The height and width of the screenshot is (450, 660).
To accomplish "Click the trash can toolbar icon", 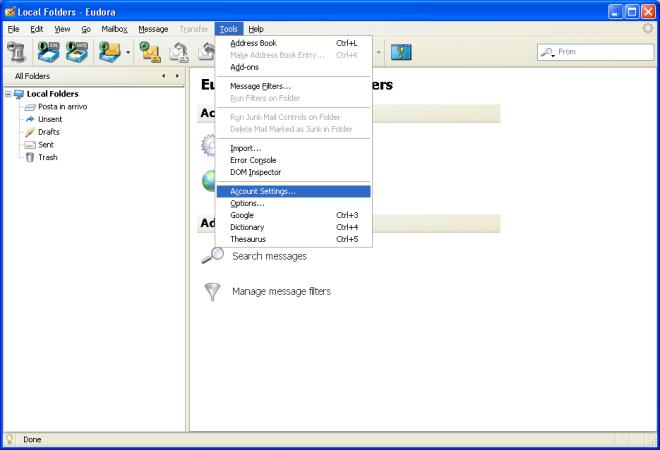I will coord(15,52).
